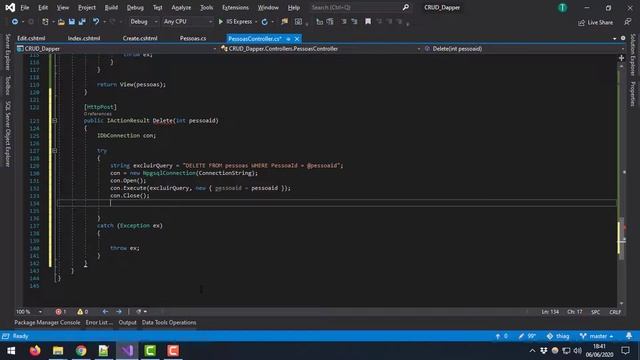Click the browser refresh icon in the toolbar
Viewport: 640px width, 360px height.
[x=264, y=22]
